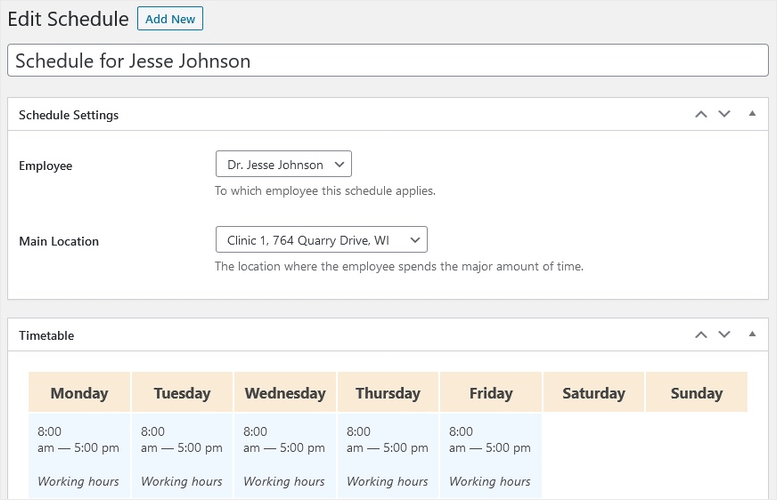Move Schedule Settings panel up arrow
777x500 pixels.
[701, 114]
